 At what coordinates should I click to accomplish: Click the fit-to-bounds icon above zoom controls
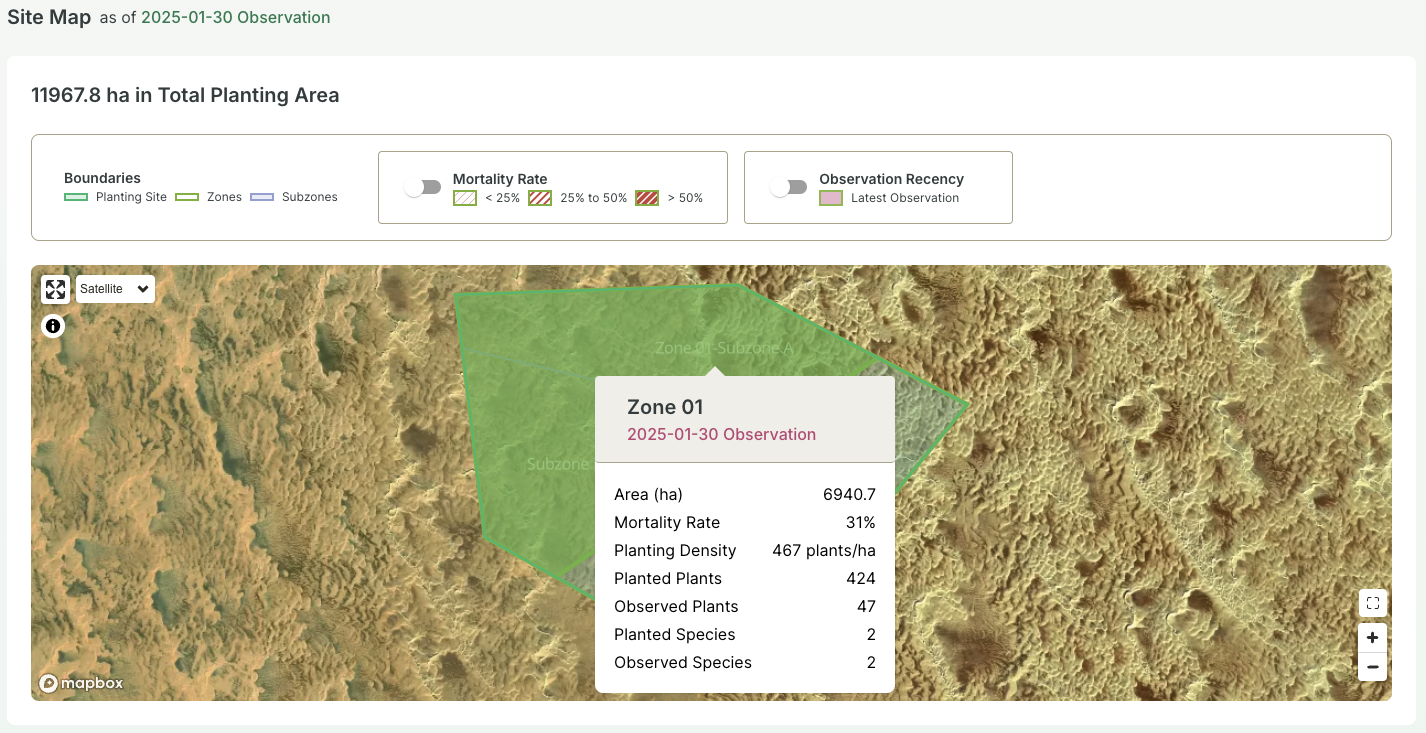pos(1373,603)
